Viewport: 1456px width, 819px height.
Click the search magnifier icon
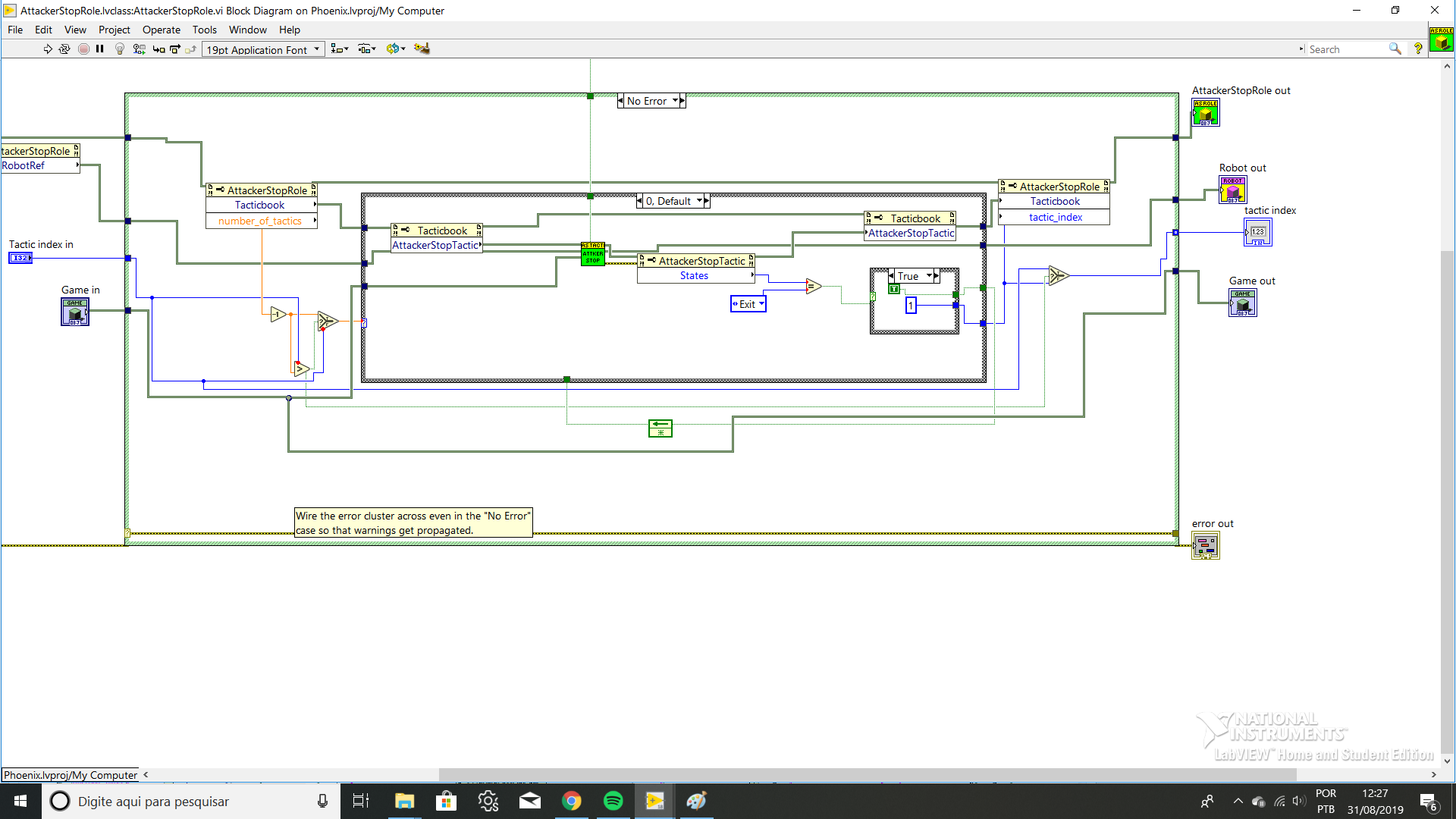coord(1395,49)
